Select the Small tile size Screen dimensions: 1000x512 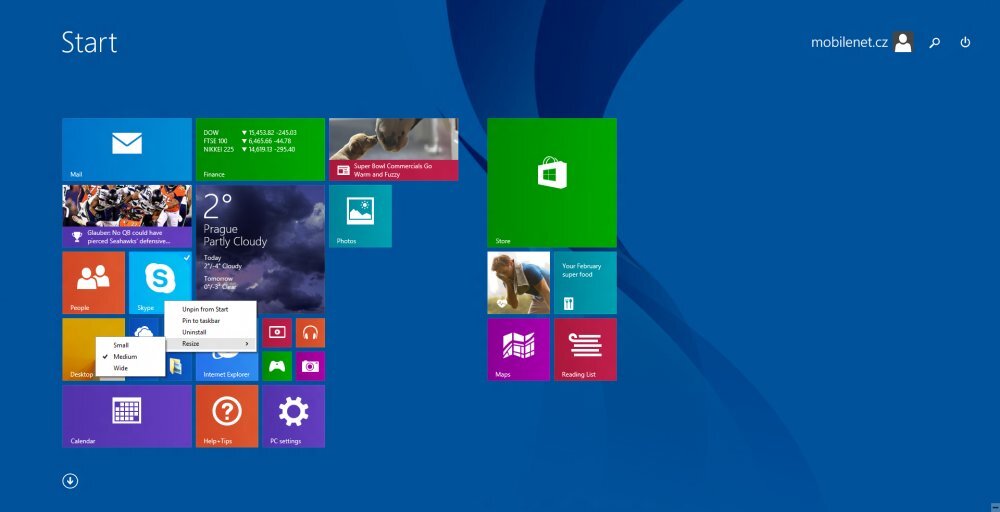coord(130,345)
